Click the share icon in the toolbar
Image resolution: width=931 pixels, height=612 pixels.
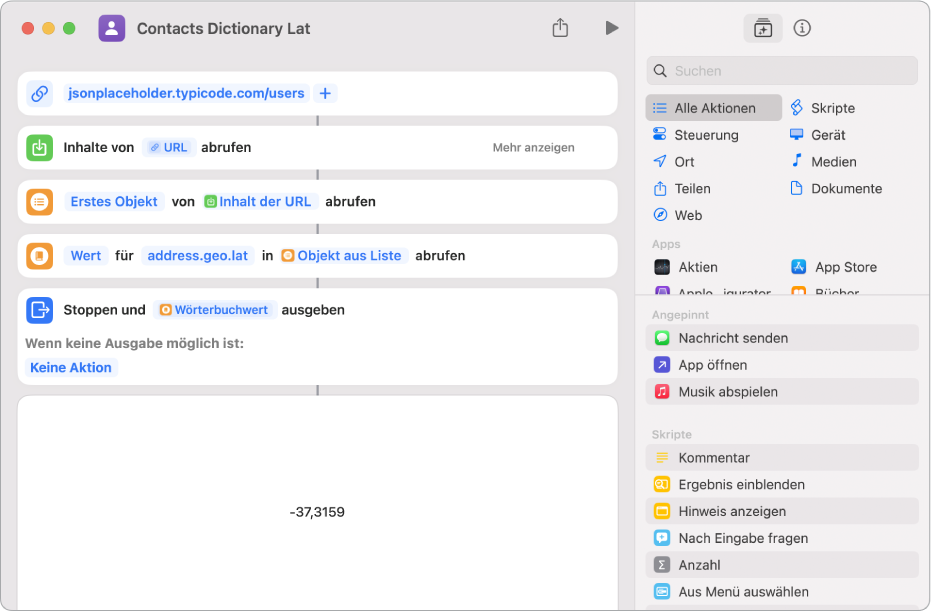(560, 28)
